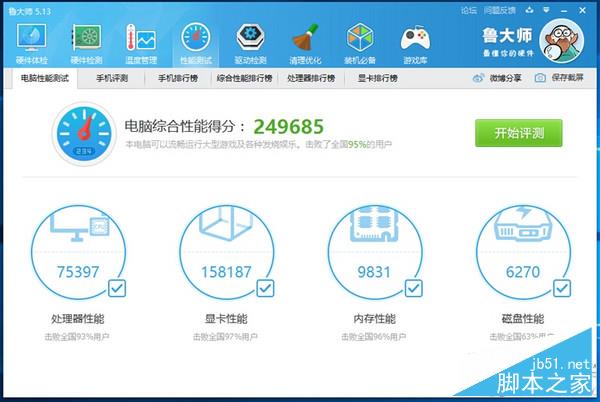Click 击败全国93%用户 text
This screenshot has width=600, height=402.
(x=77, y=337)
